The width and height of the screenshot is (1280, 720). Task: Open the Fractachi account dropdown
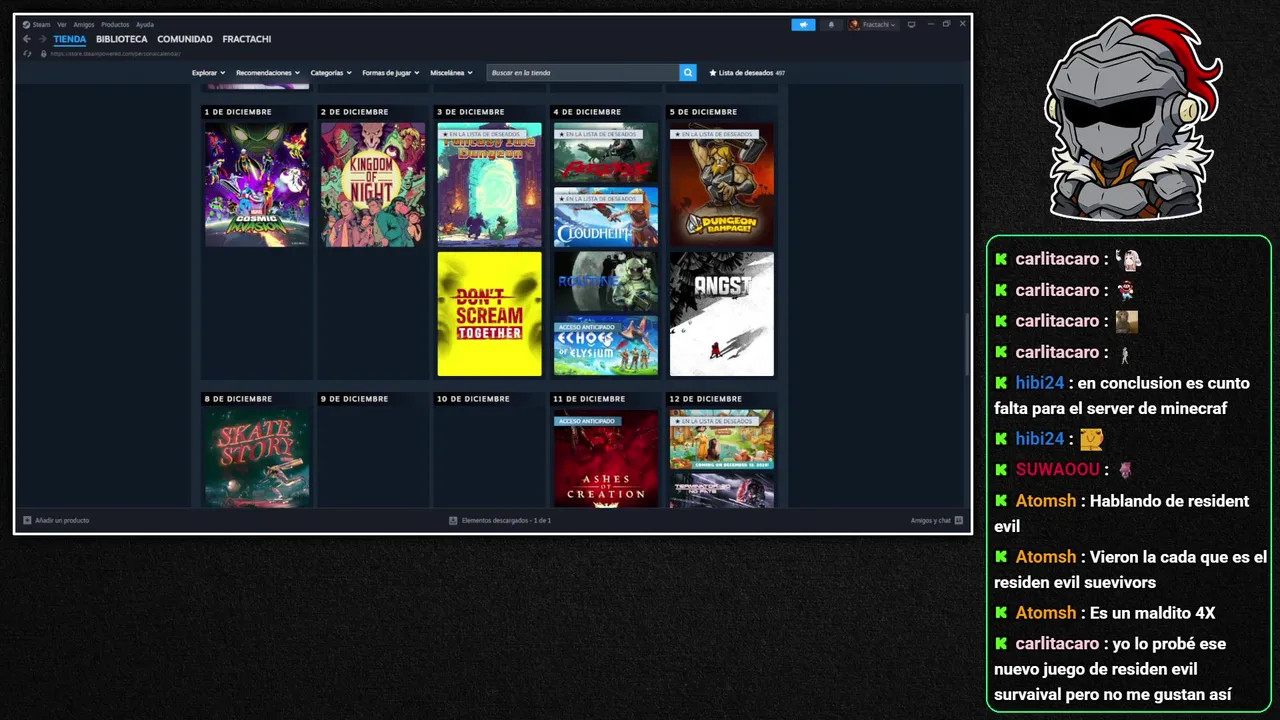(x=873, y=25)
